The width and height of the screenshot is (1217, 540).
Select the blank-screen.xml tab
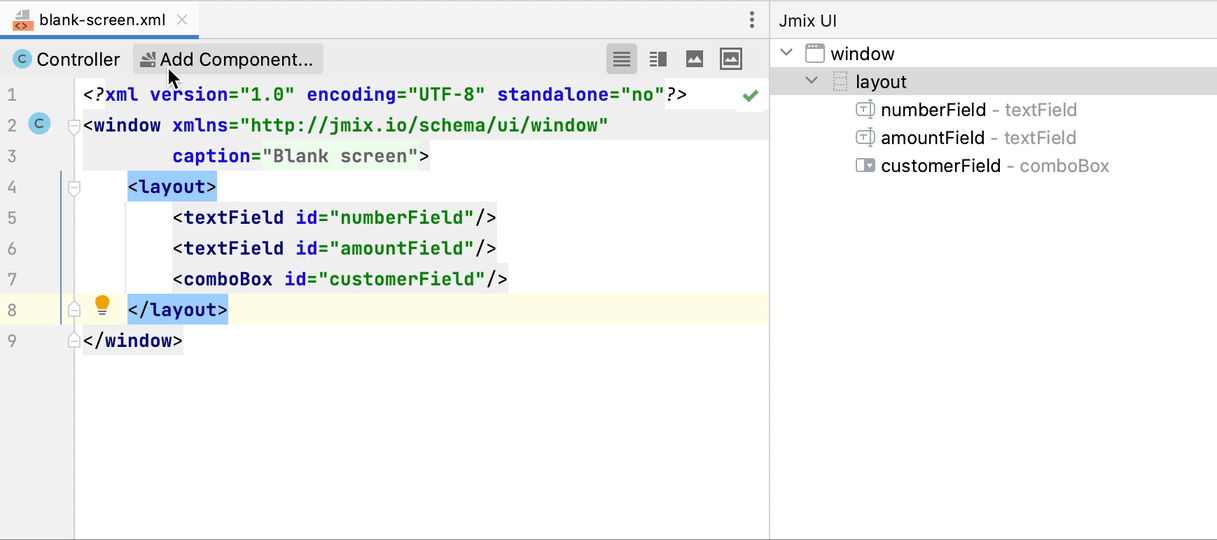pyautogui.click(x=101, y=19)
